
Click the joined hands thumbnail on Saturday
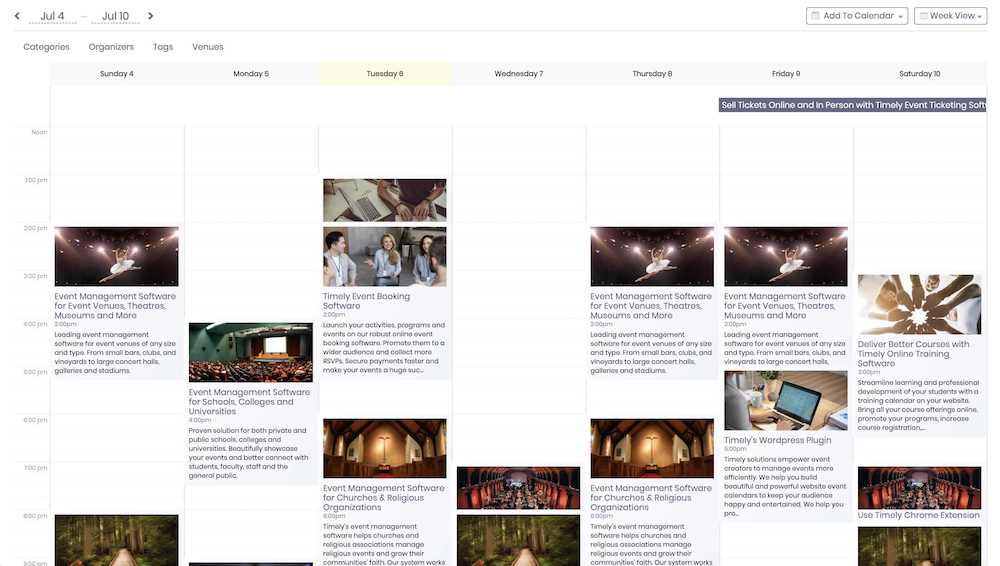coord(919,304)
